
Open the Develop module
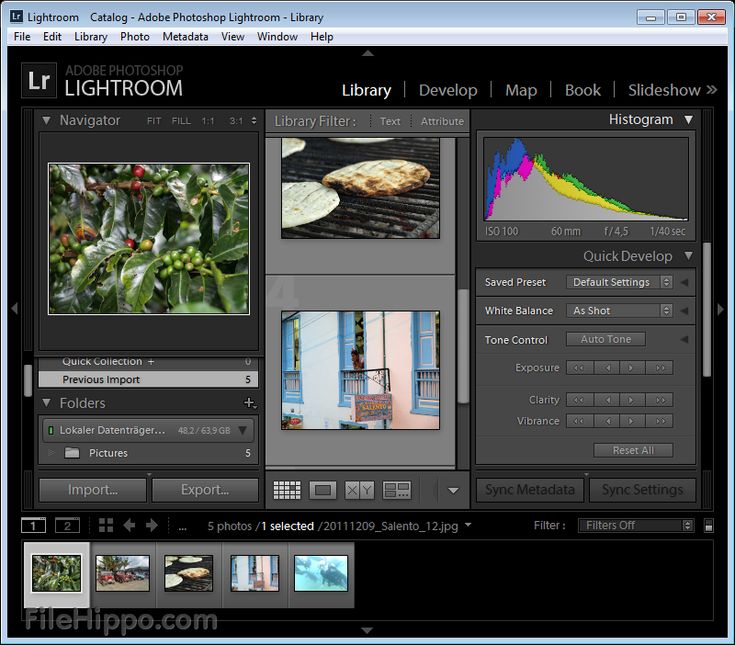[x=448, y=90]
